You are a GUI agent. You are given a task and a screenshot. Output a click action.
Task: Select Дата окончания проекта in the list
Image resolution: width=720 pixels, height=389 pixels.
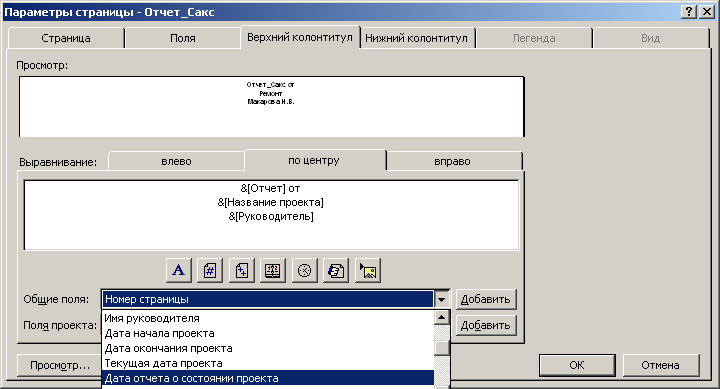coord(268,349)
